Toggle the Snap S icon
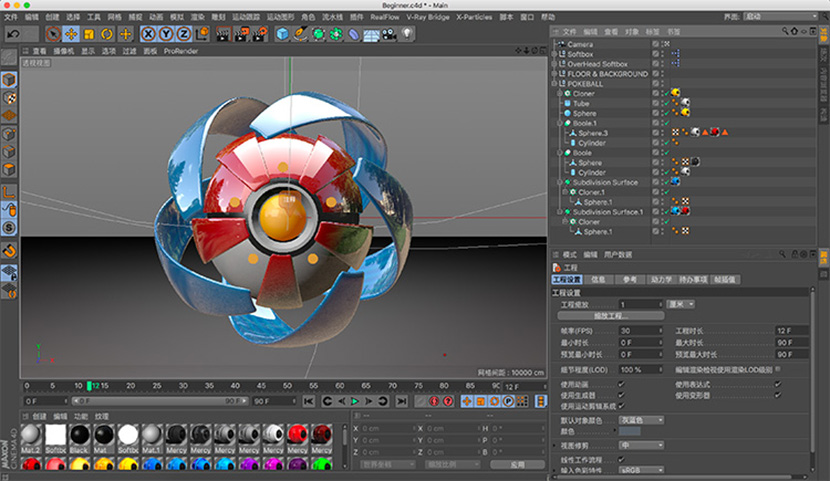The image size is (830, 481). [9, 228]
